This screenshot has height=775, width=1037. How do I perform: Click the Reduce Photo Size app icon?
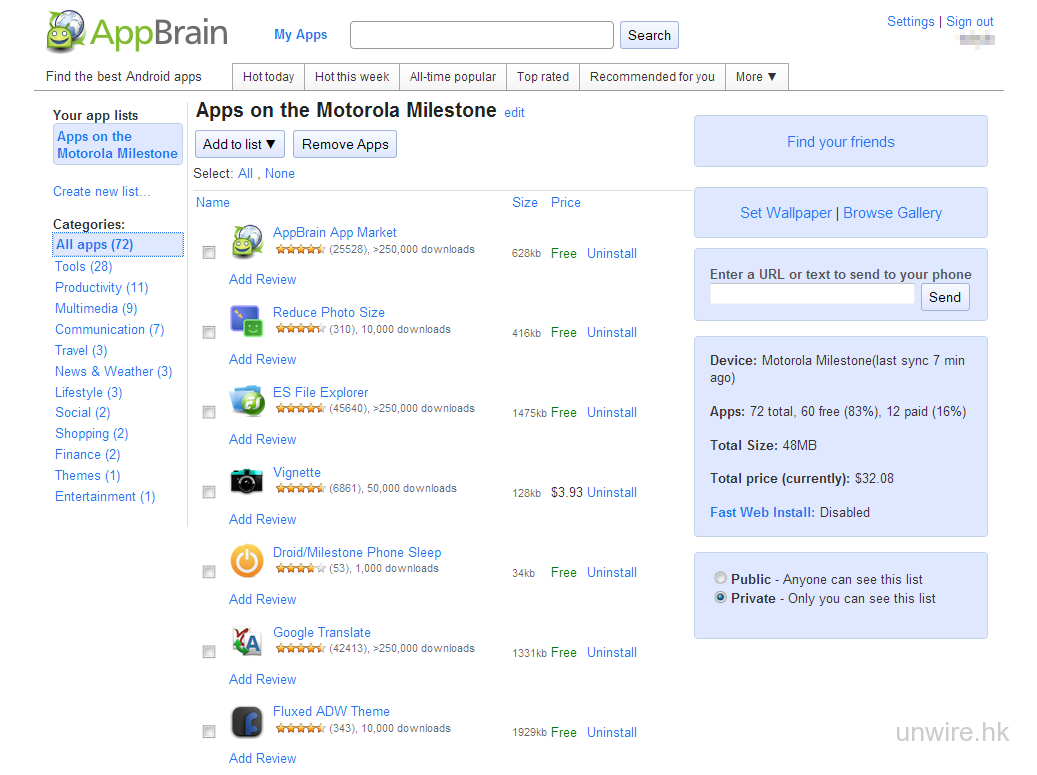[x=246, y=321]
